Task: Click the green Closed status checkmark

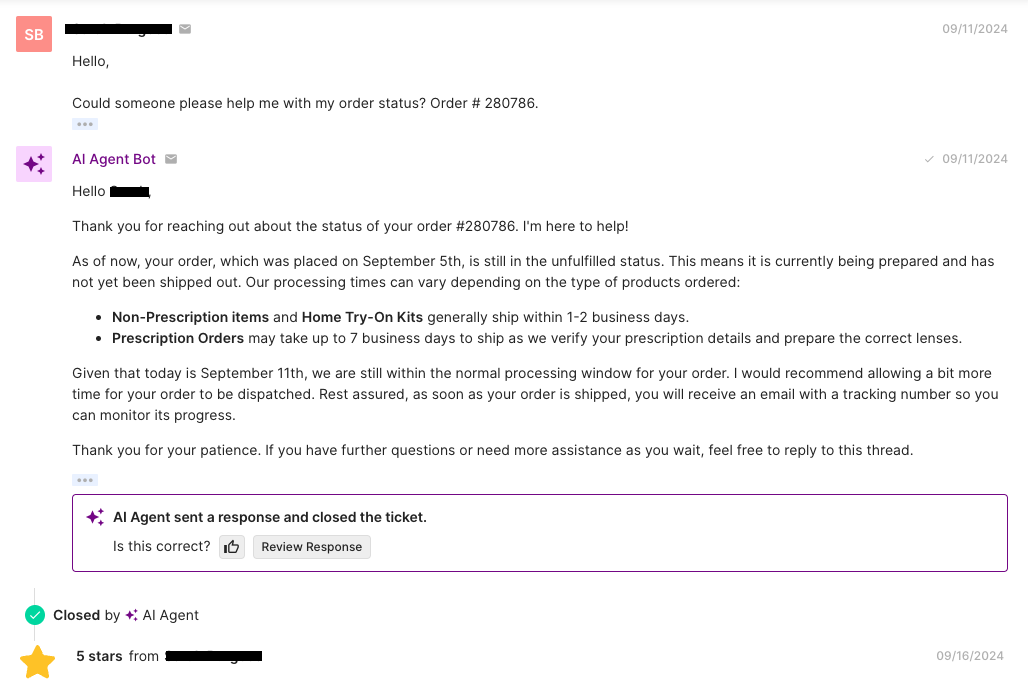Action: coord(34,615)
